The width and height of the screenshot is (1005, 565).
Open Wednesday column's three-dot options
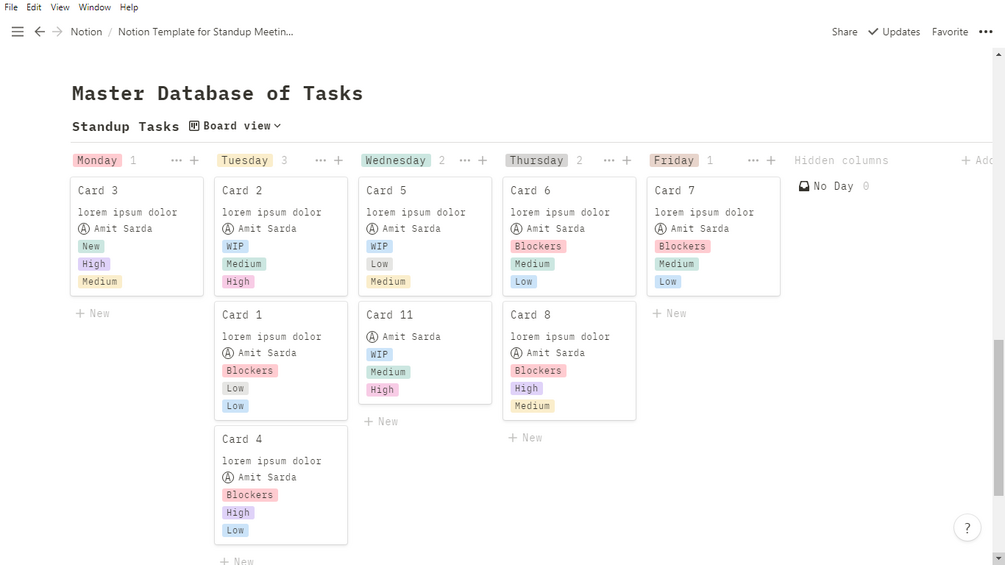[x=465, y=160]
